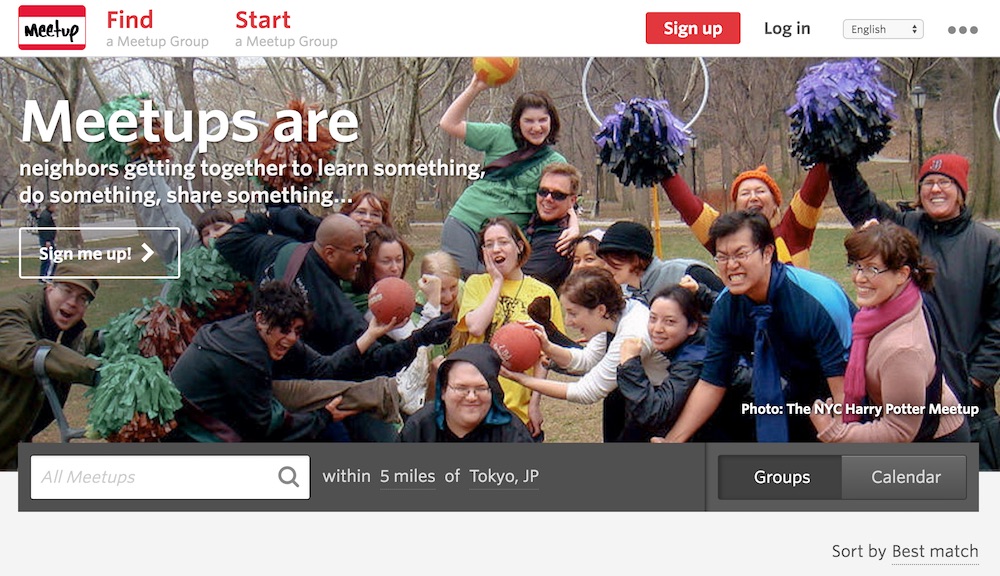1000x576 pixels.
Task: Switch to the Groups view
Action: (781, 477)
